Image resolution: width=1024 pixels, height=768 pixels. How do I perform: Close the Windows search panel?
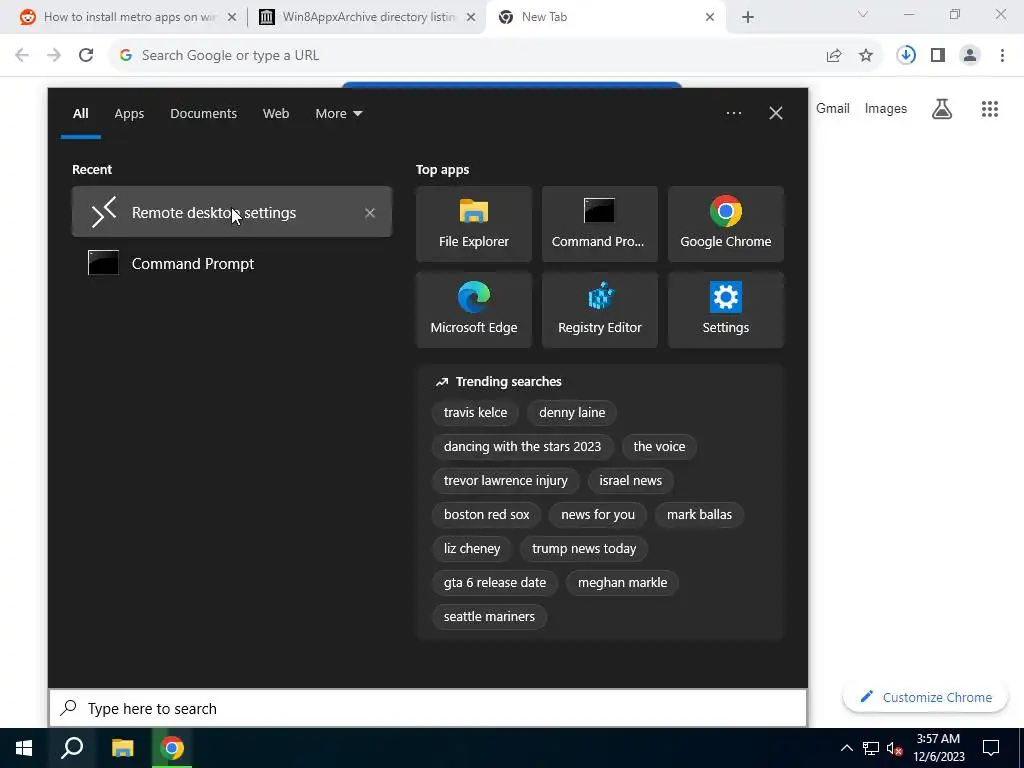(776, 113)
